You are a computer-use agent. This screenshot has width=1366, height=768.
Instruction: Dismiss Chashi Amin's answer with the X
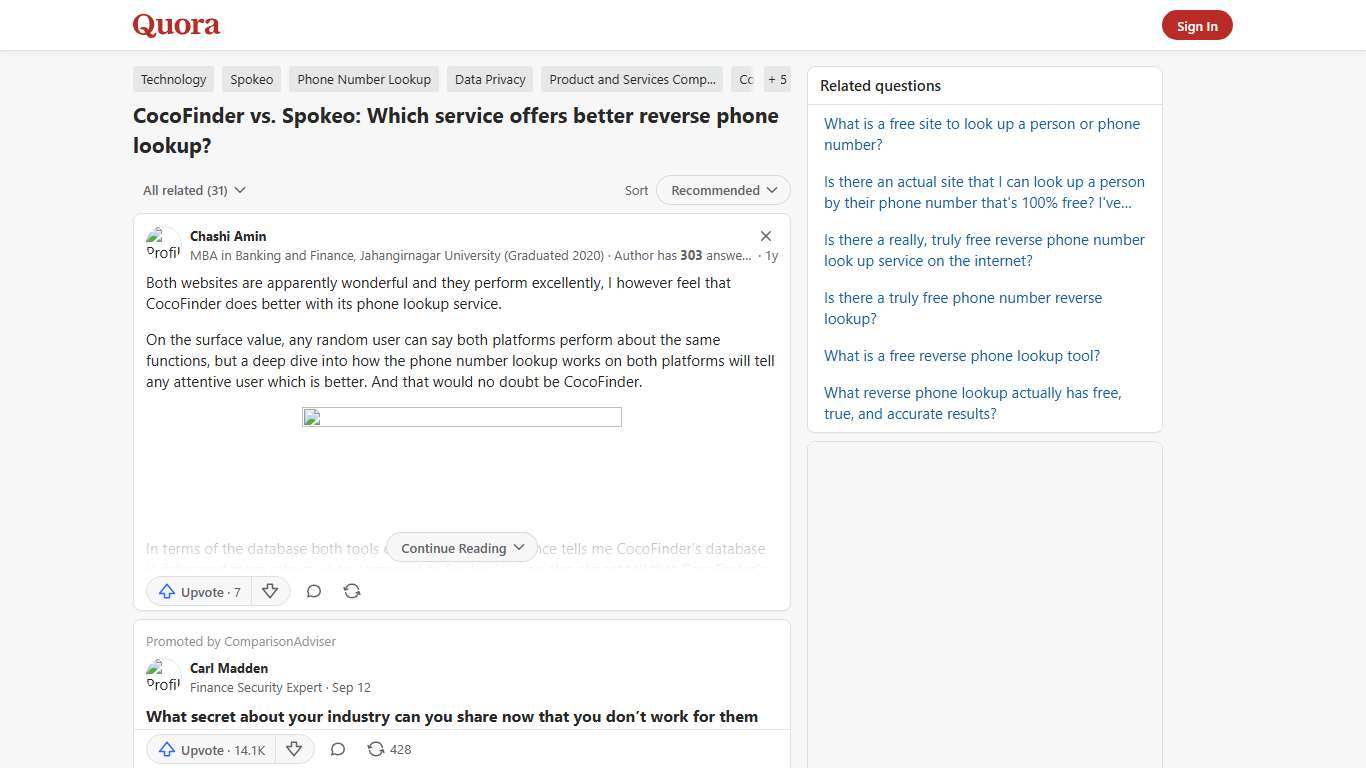pos(766,236)
